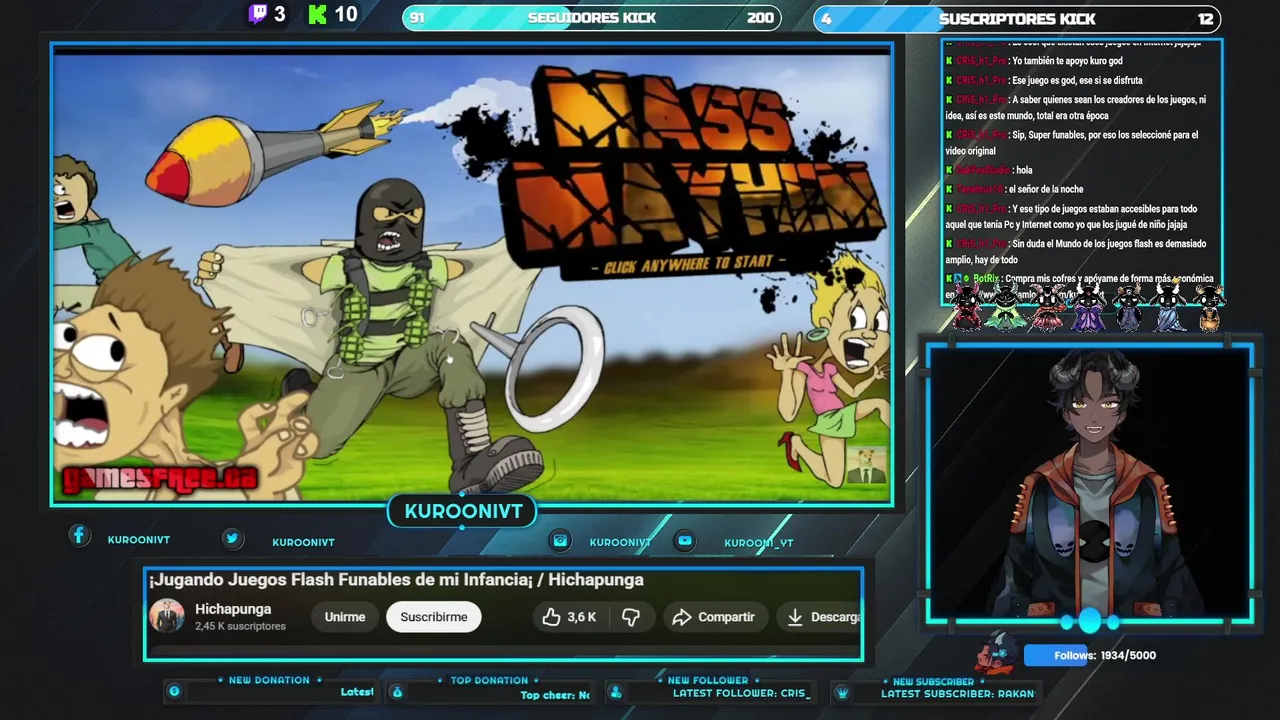Click the download arrow icon
The height and width of the screenshot is (720, 1280).
795,617
